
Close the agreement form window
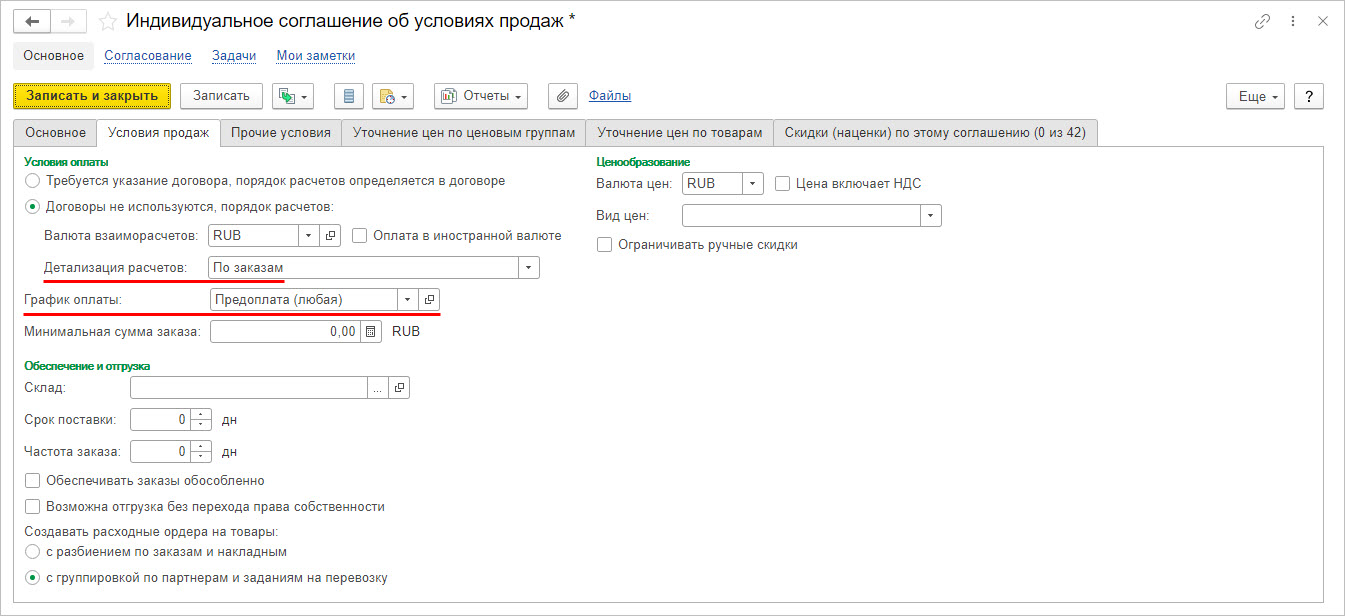click(x=1323, y=21)
